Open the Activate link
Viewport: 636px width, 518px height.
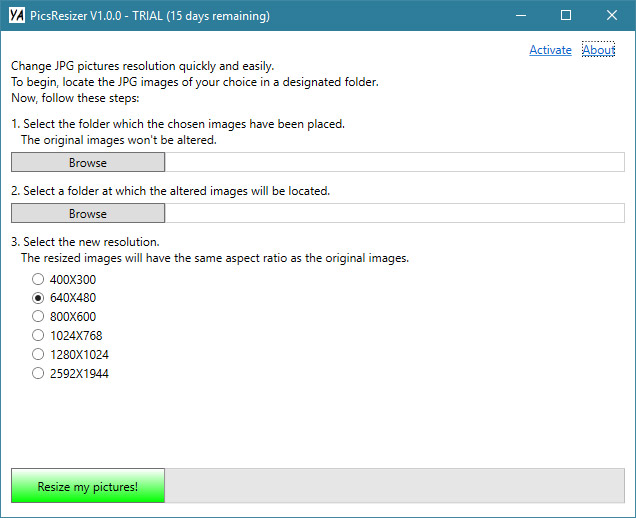550,50
